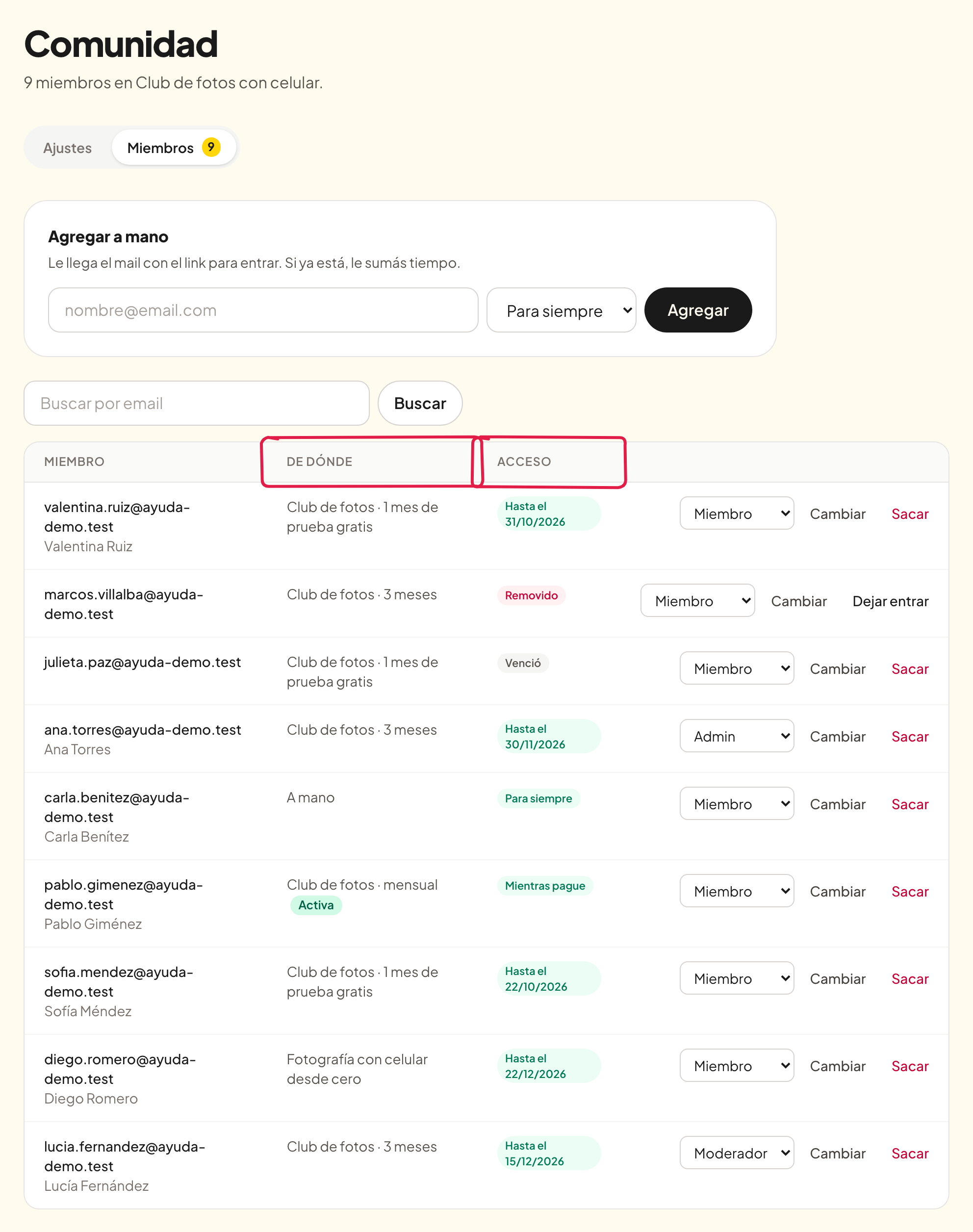Open the Miembros tab
This screenshot has height=1232, width=973.
(174, 148)
